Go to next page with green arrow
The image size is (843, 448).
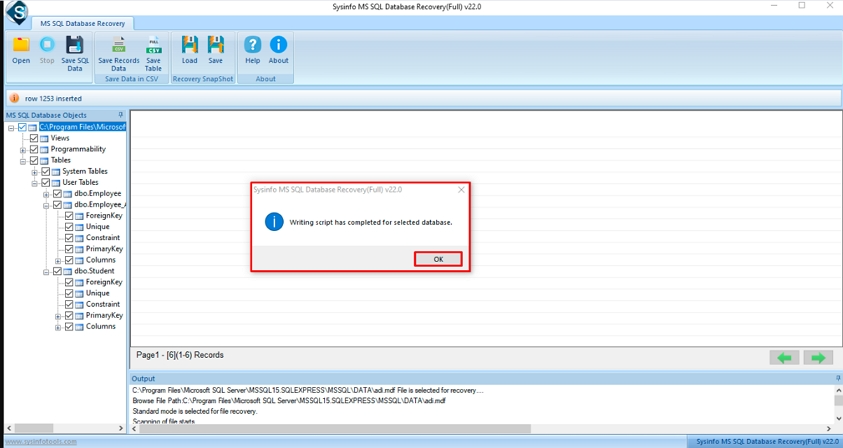pyautogui.click(x=818, y=357)
